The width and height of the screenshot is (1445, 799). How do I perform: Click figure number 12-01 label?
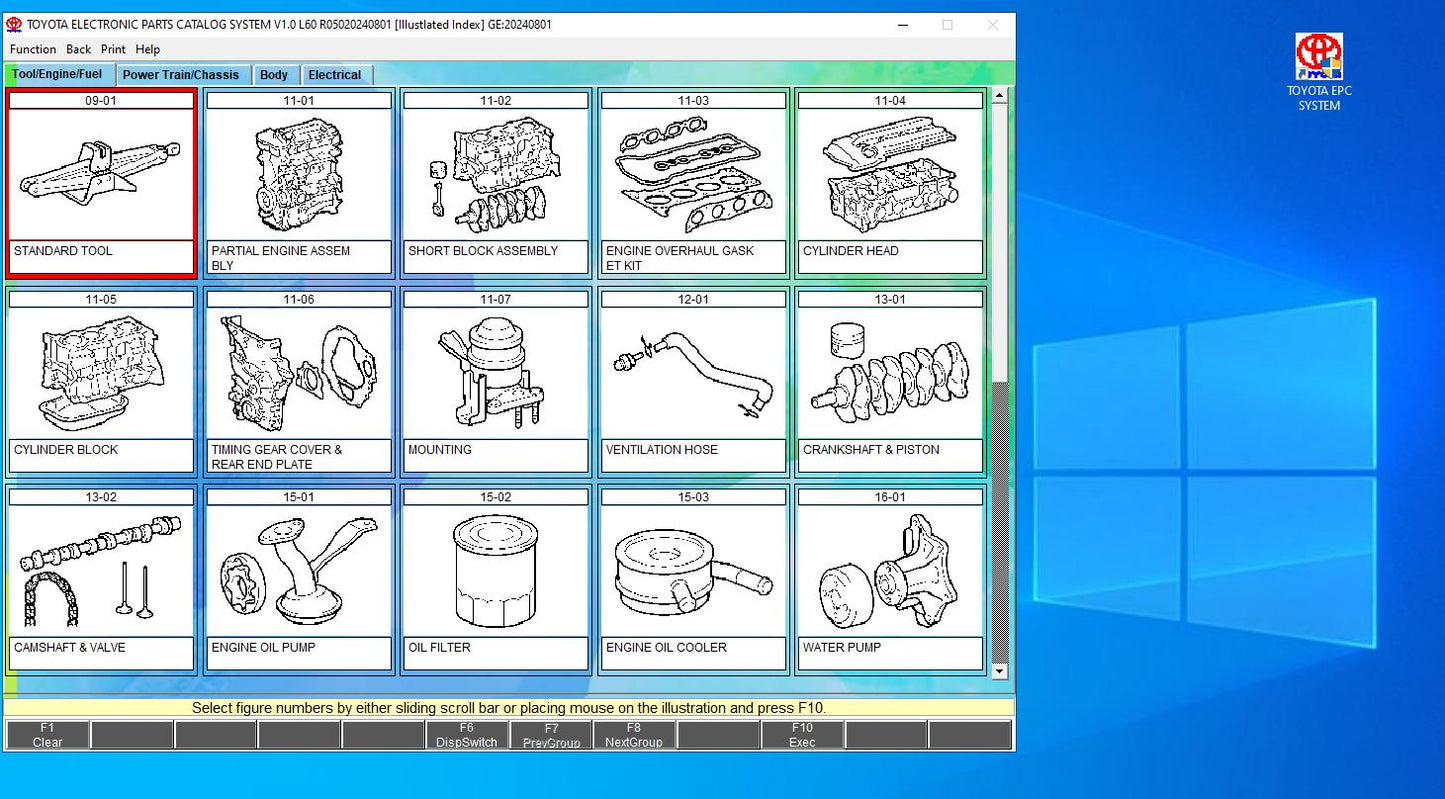(x=693, y=299)
